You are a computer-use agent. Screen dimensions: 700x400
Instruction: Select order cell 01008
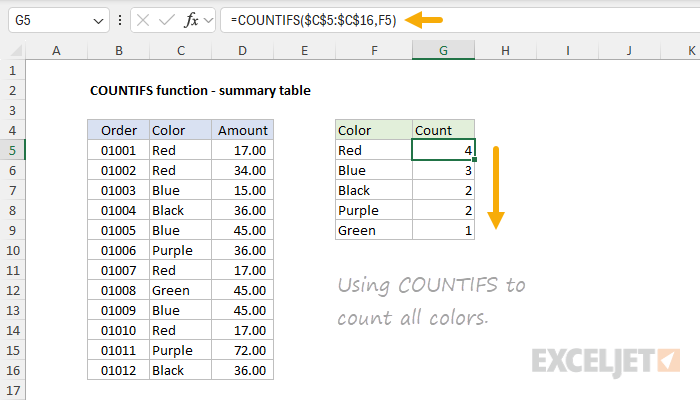118,291
